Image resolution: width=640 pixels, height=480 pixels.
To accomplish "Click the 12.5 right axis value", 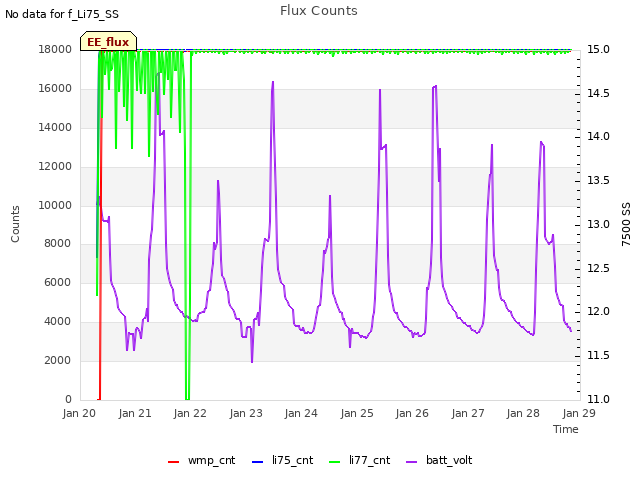I will click(598, 268).
